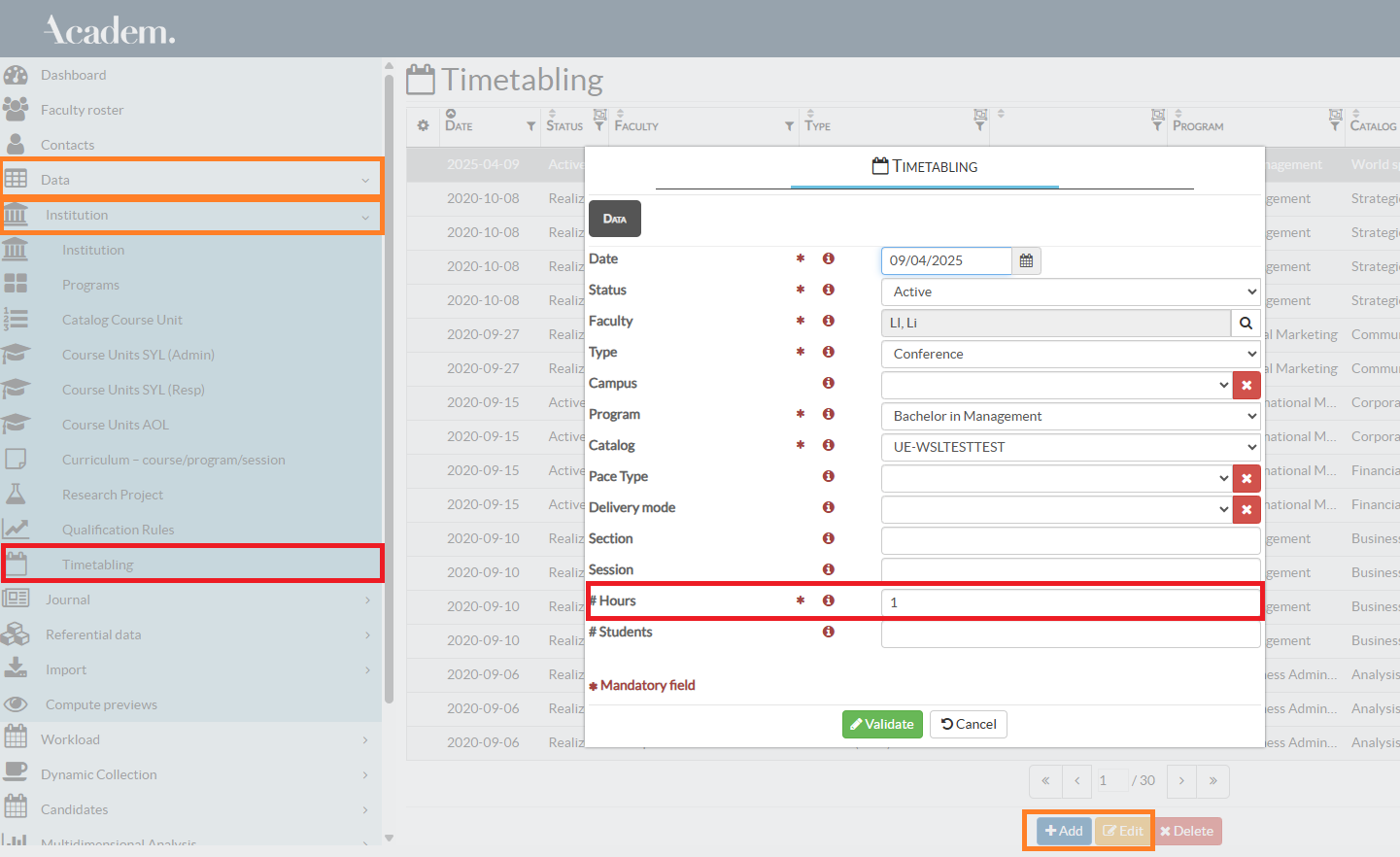Select the Data tab in the dialog
This screenshot has height=857, width=1400.
click(614, 219)
